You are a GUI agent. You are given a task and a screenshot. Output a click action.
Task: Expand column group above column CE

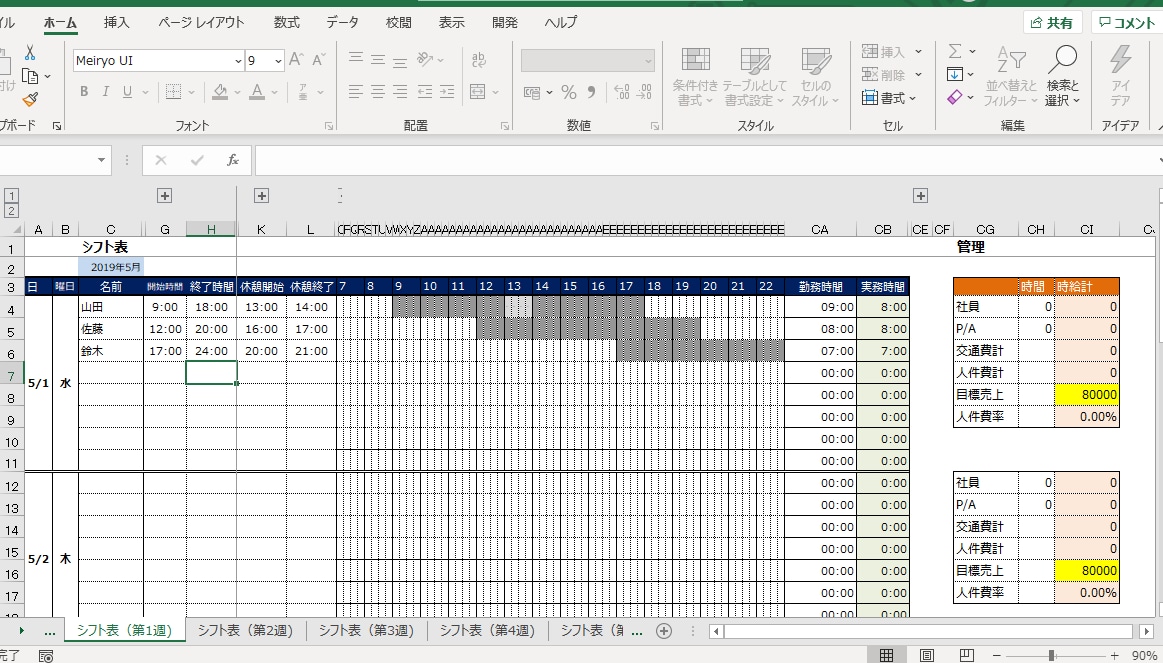(920, 196)
